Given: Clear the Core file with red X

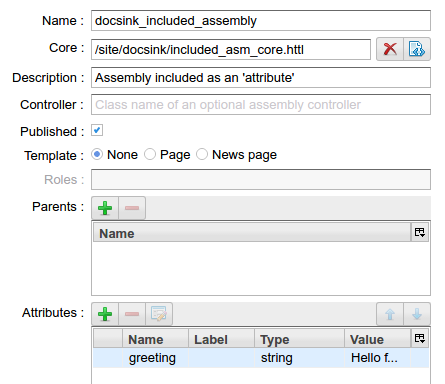Looking at the screenshot, I should pos(390,49).
